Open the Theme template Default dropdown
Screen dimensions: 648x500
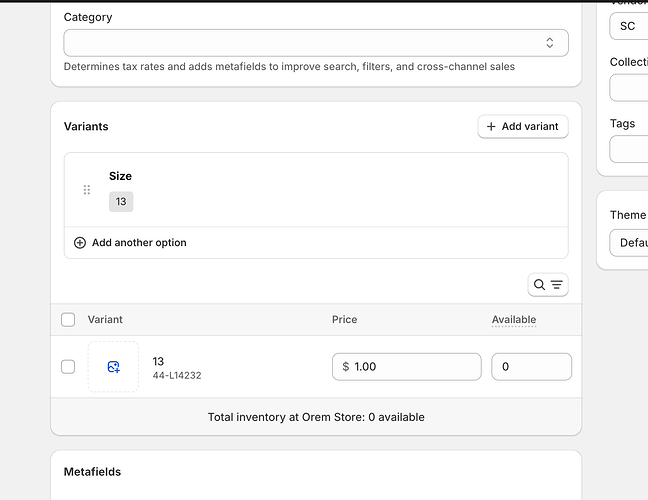[x=629, y=243]
